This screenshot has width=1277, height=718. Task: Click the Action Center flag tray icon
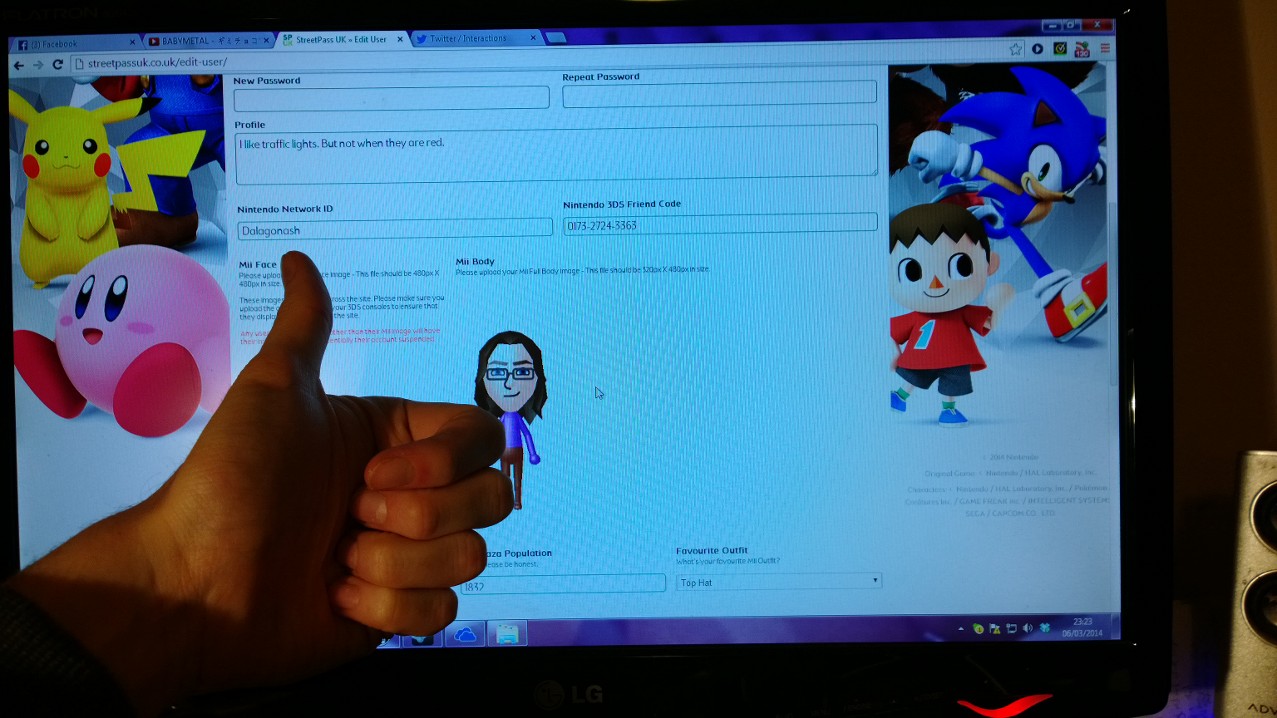click(x=995, y=629)
